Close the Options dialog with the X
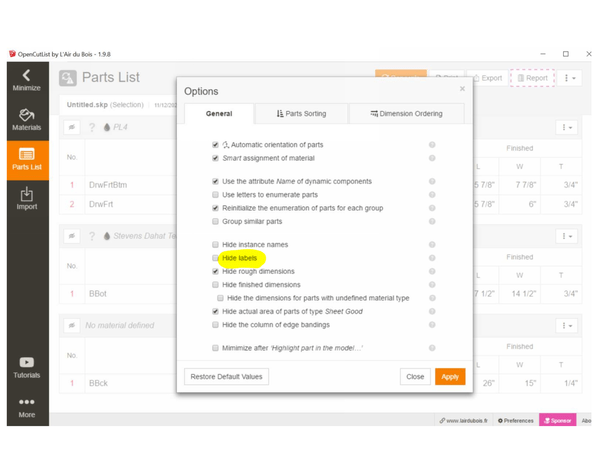Image resolution: width=600 pixels, height=450 pixels. [462, 89]
